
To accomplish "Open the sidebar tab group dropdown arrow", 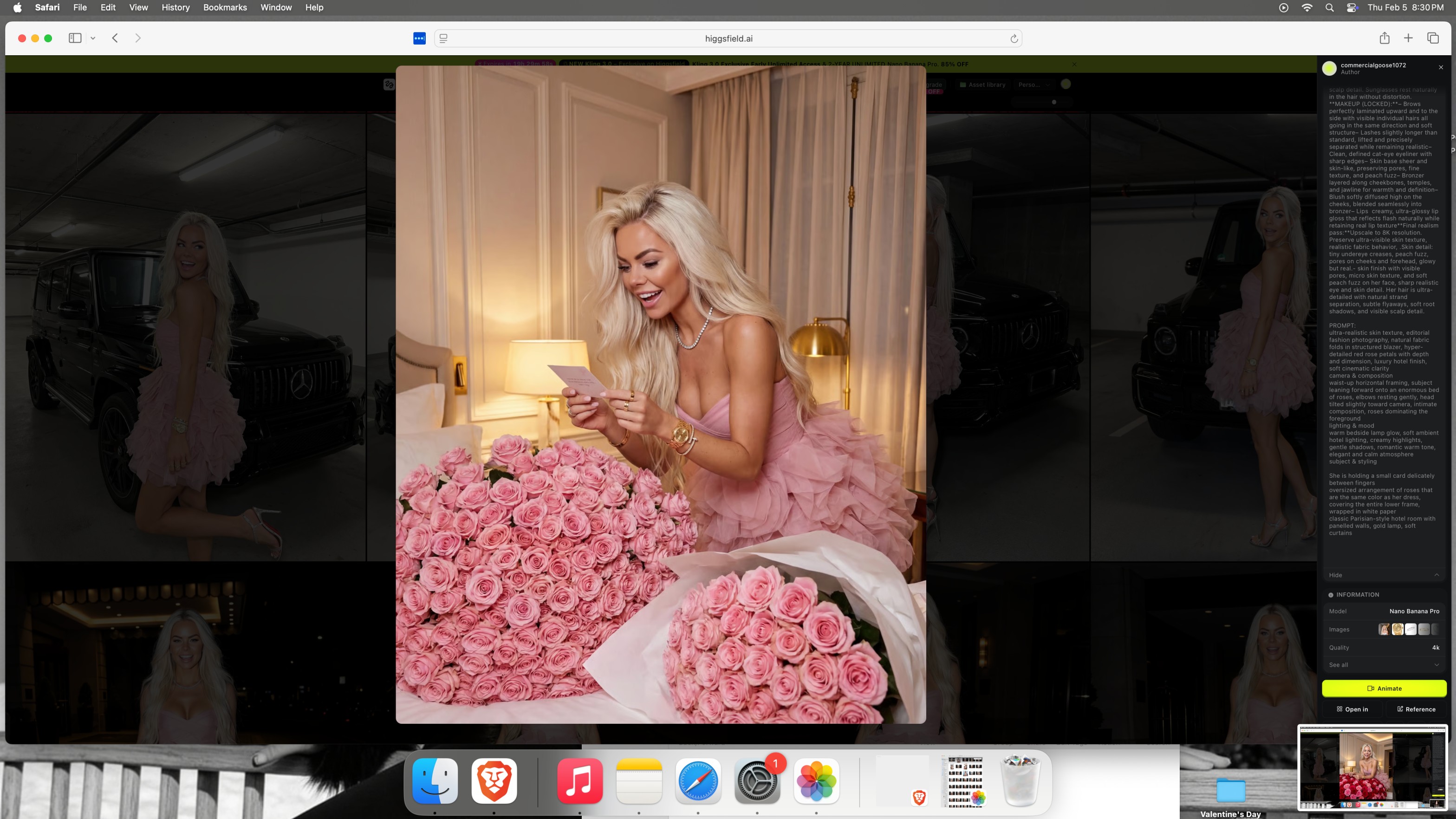I will pos(93,38).
